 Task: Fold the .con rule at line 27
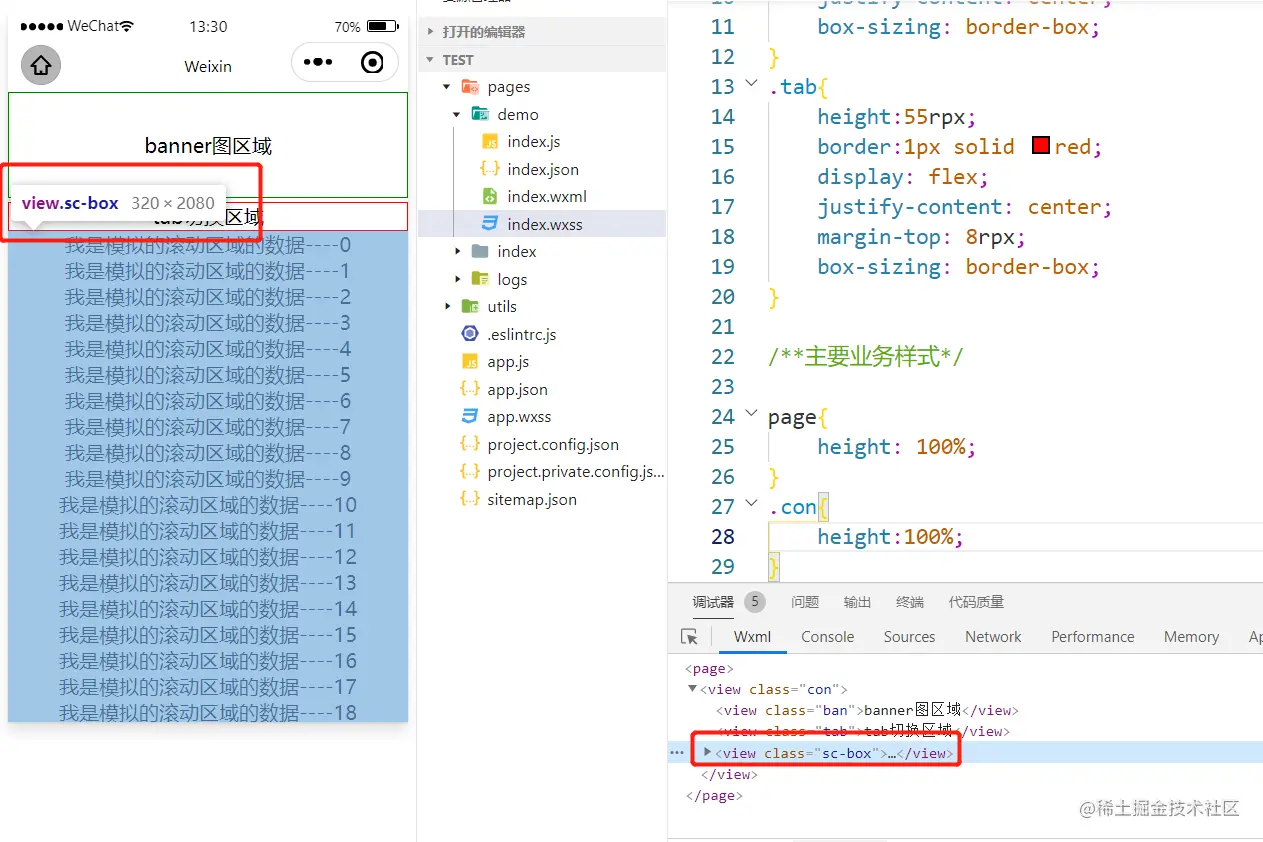[751, 505]
